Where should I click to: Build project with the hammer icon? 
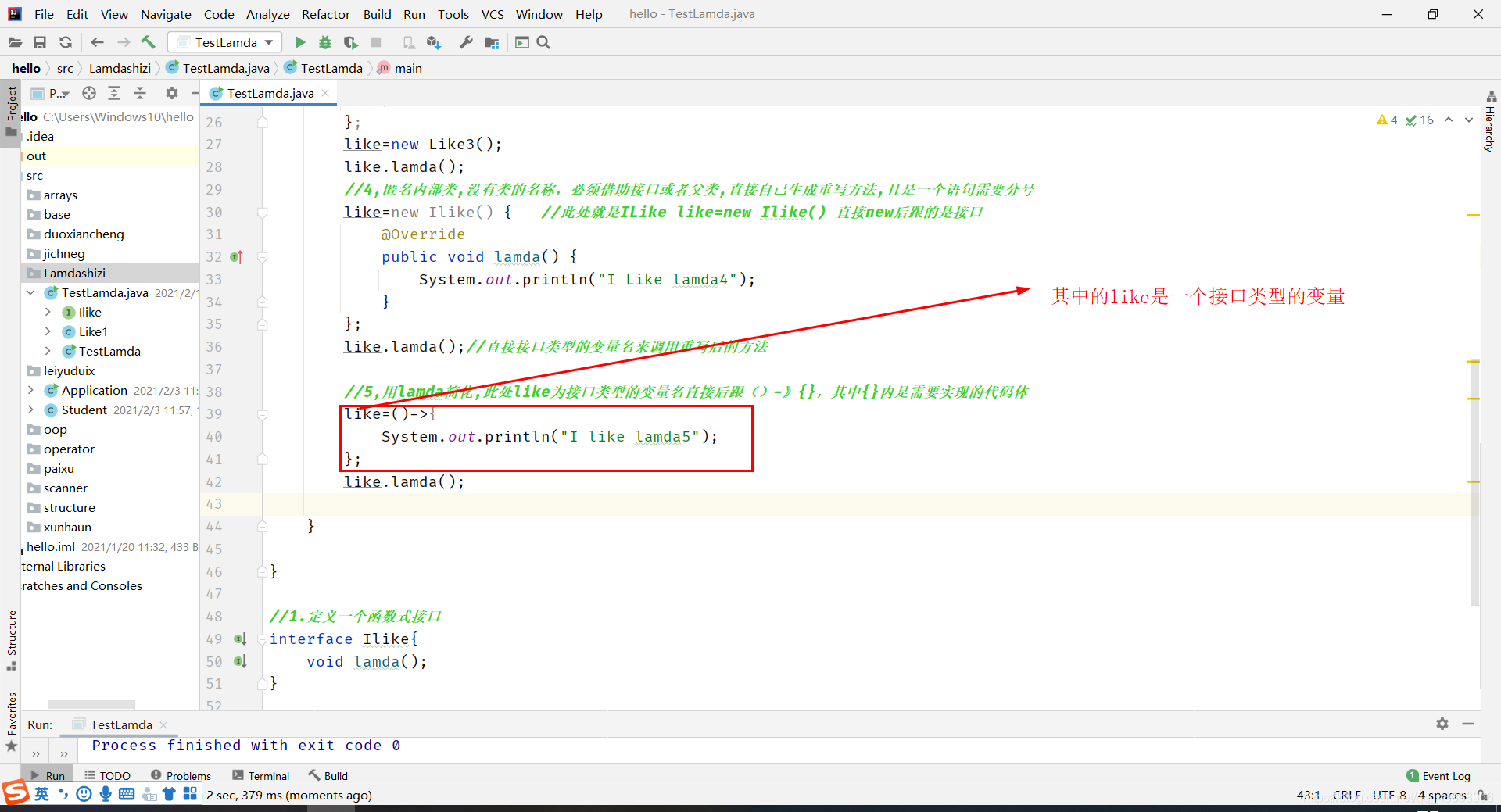[149, 42]
